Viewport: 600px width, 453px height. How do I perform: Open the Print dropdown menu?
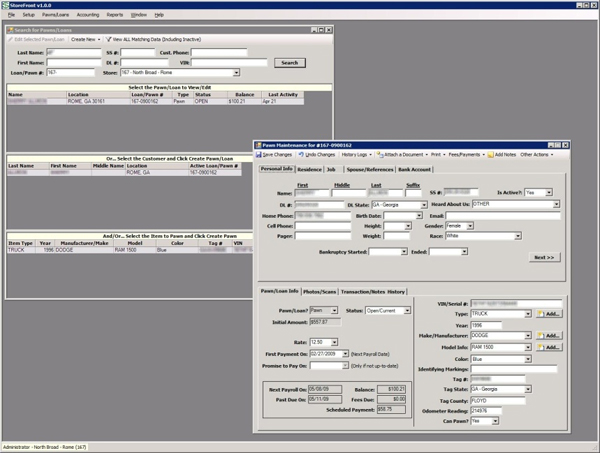pos(438,155)
